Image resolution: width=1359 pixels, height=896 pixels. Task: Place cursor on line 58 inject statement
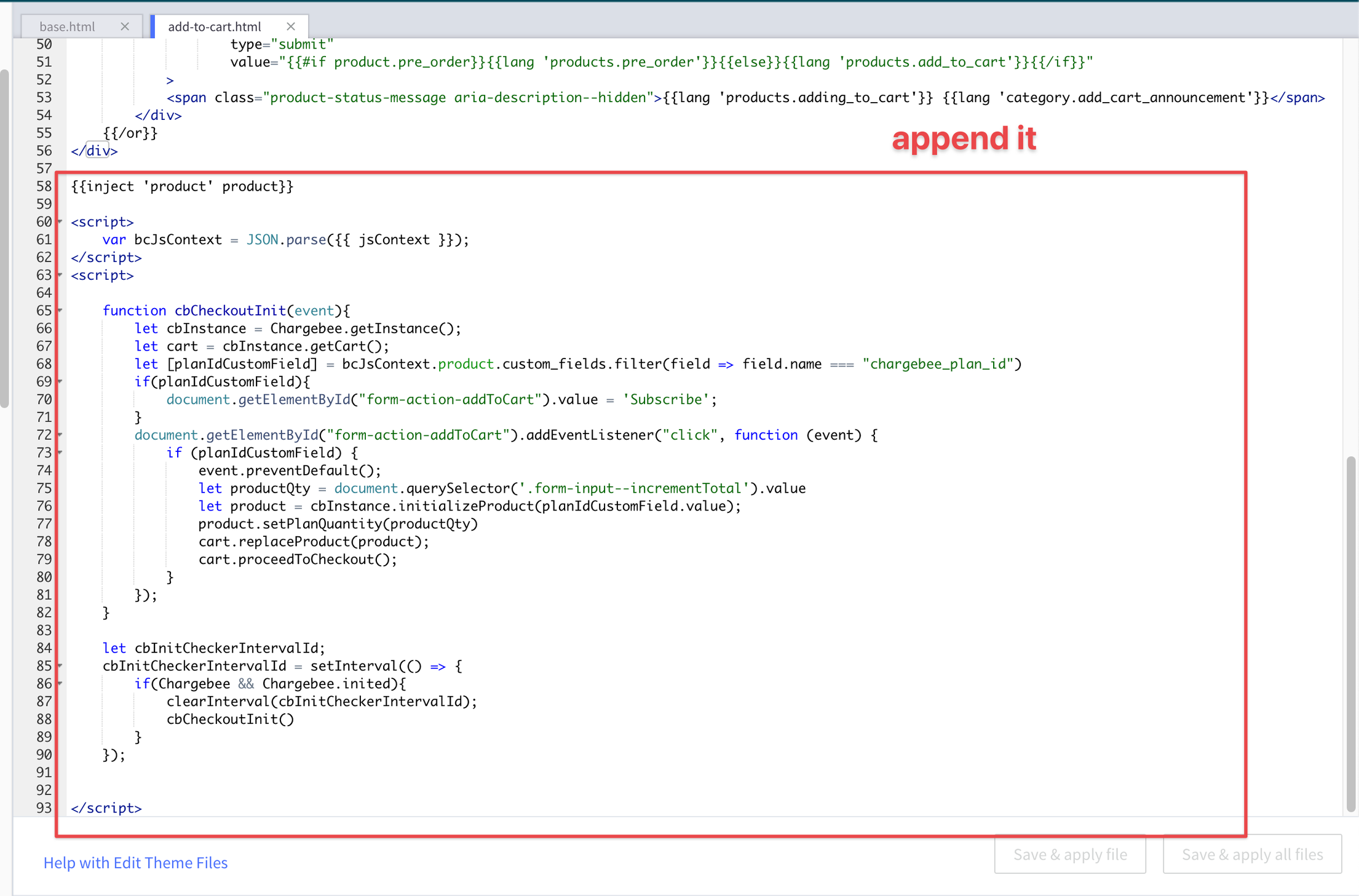182,186
